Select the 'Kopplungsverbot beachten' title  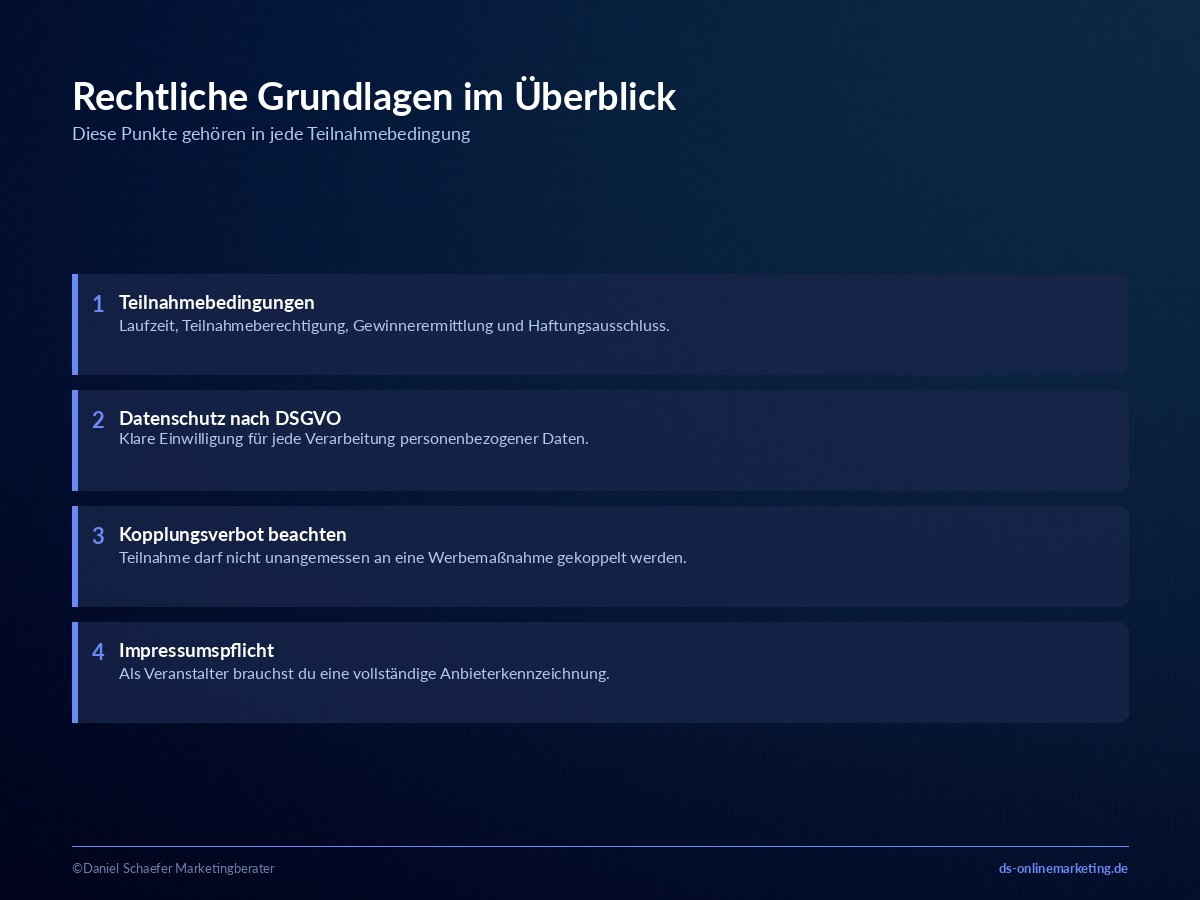pos(233,534)
